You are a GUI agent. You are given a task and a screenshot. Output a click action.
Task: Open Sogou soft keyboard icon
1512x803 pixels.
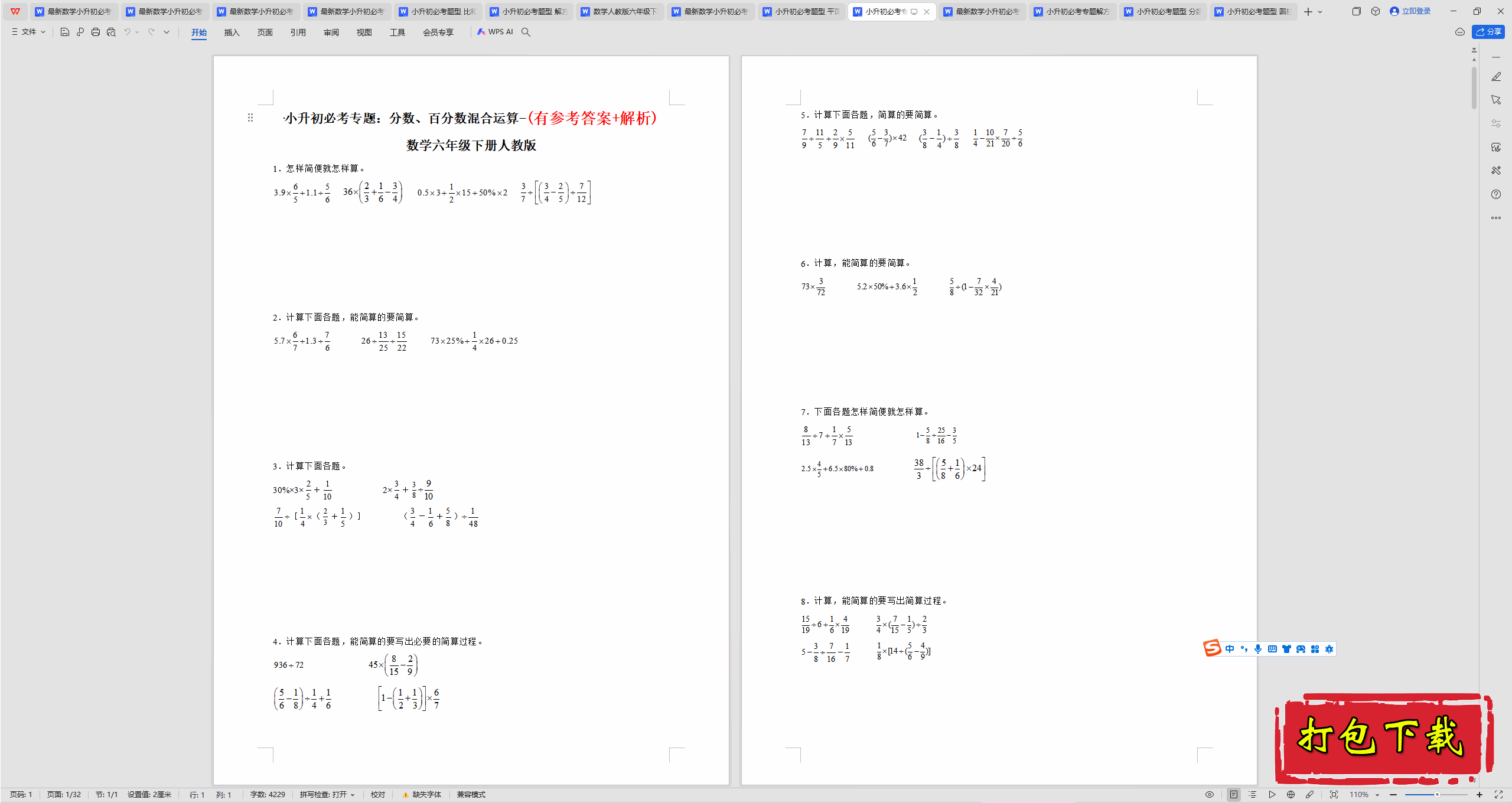(x=1272, y=649)
